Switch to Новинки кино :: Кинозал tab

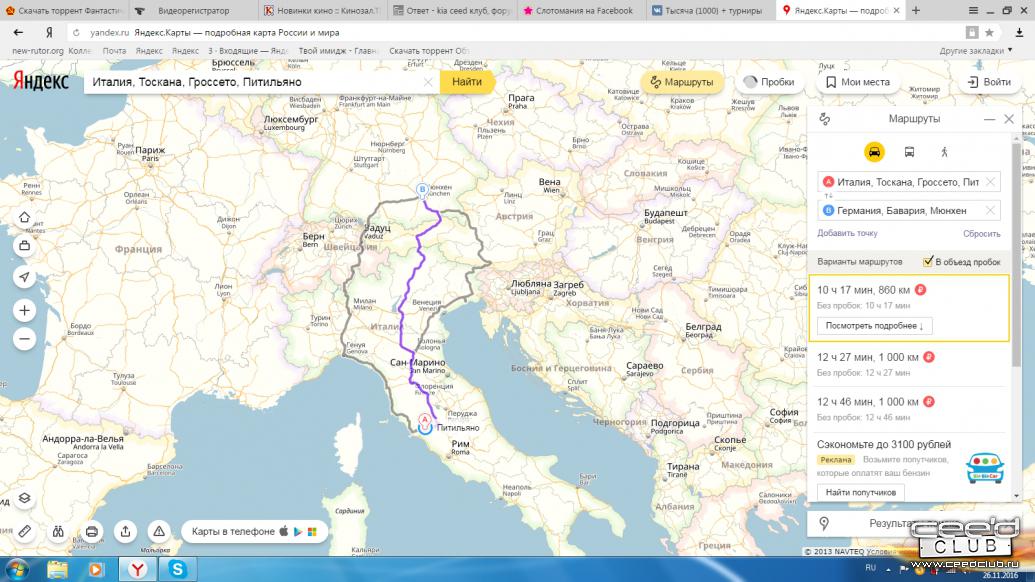coord(321,11)
